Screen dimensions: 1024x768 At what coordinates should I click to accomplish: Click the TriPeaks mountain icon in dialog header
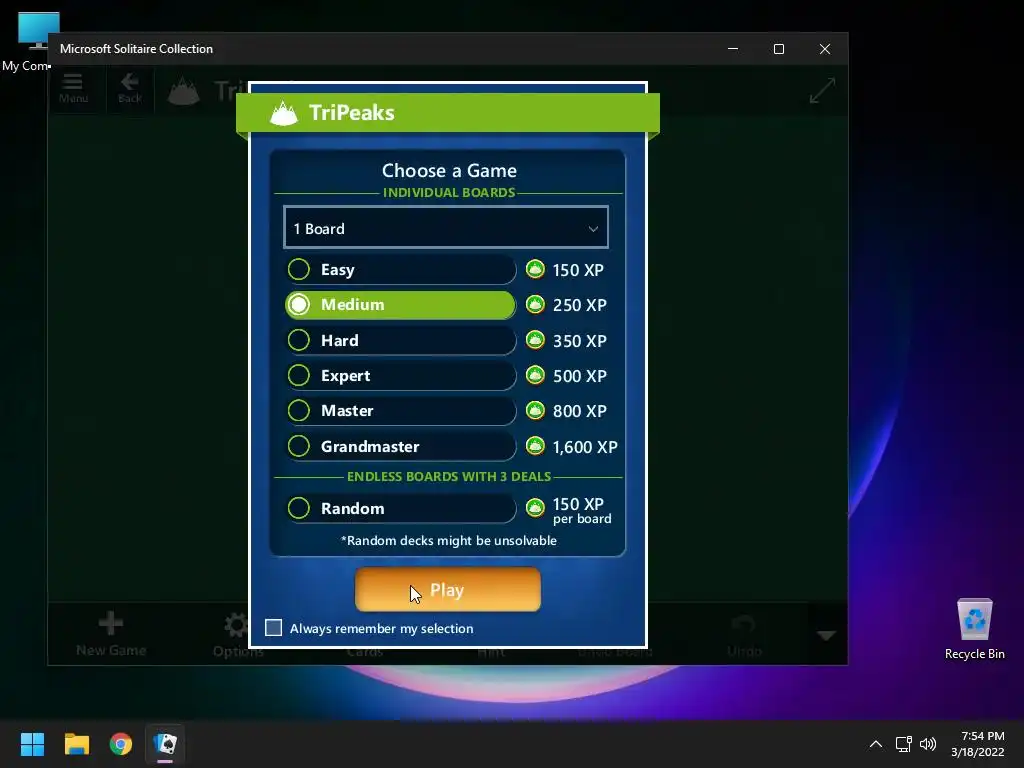[x=283, y=113]
